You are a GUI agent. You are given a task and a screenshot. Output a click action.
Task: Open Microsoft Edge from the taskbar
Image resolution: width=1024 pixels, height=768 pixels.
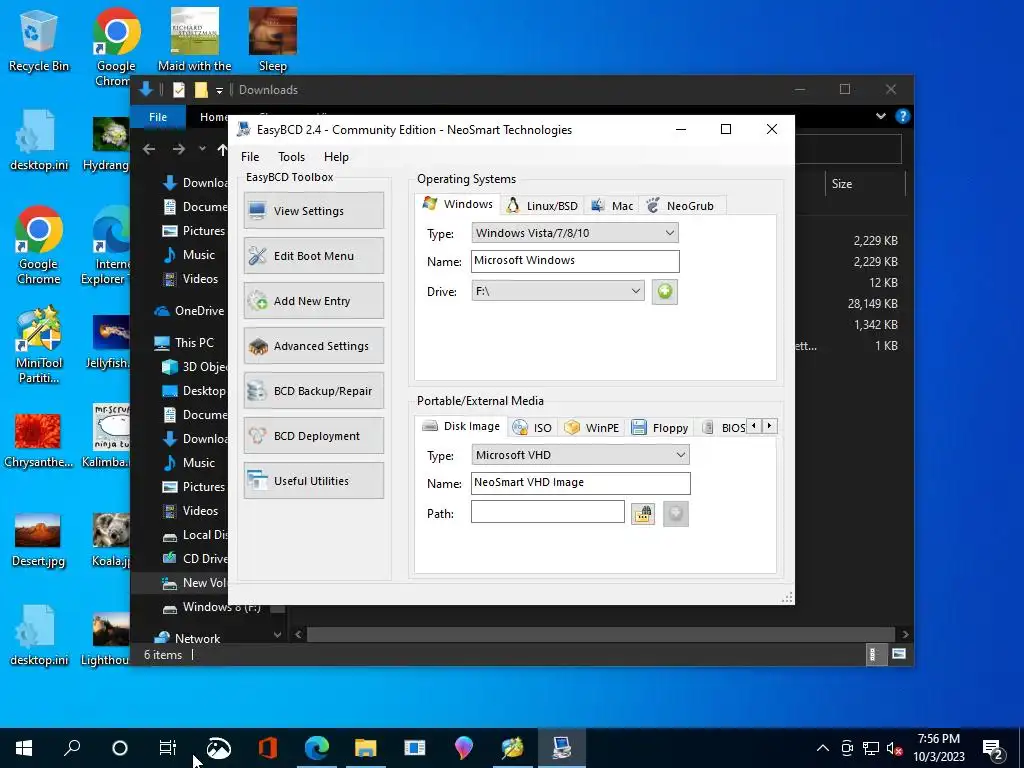tap(317, 748)
